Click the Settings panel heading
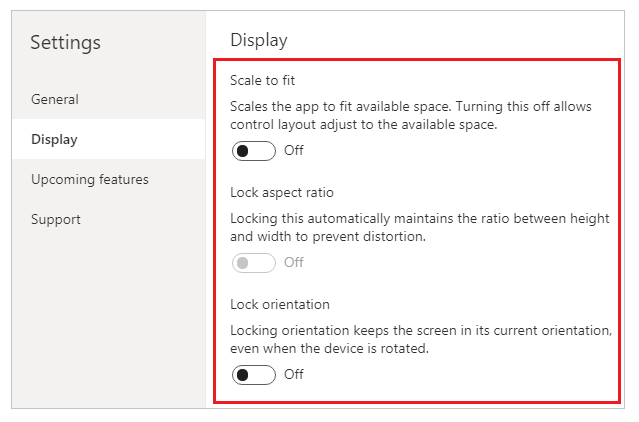 coord(65,42)
